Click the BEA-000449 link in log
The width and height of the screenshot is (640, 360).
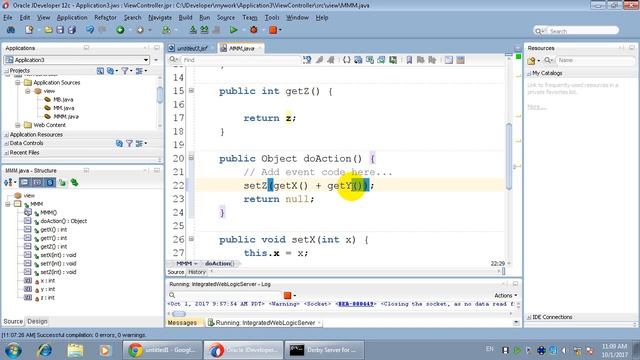coord(356,304)
